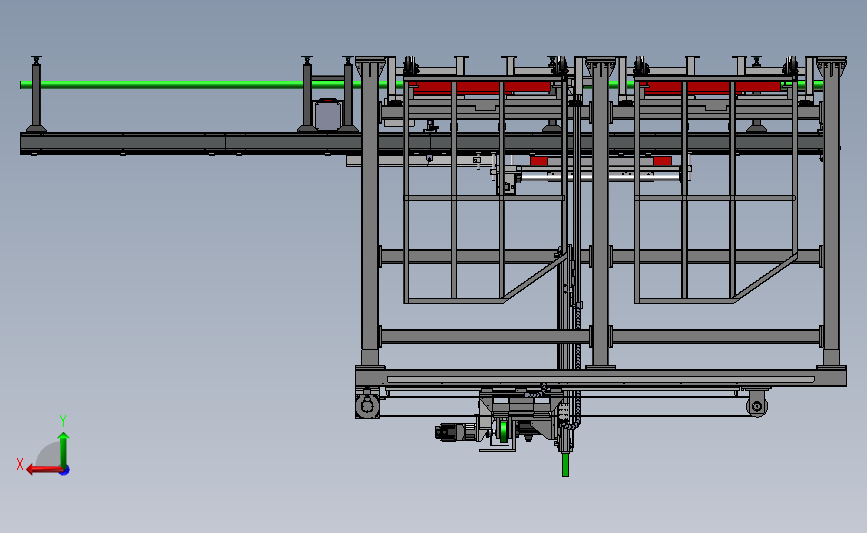Select the right long red panel at top
The image size is (867, 533).
(712, 87)
